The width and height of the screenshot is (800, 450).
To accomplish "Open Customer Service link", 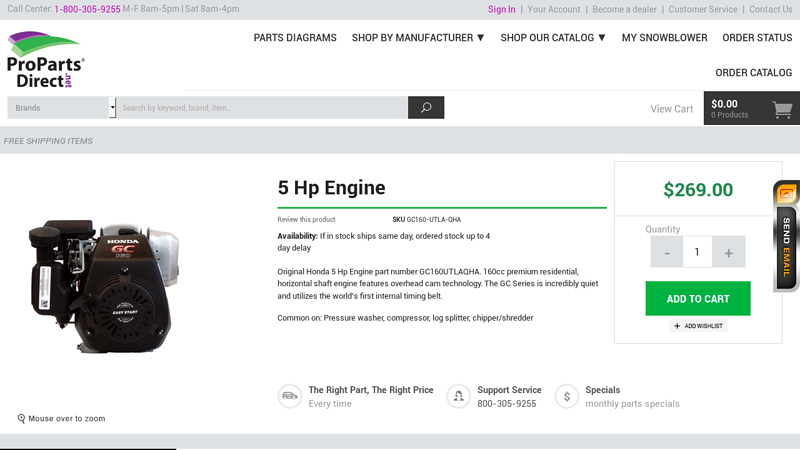I will (703, 9).
